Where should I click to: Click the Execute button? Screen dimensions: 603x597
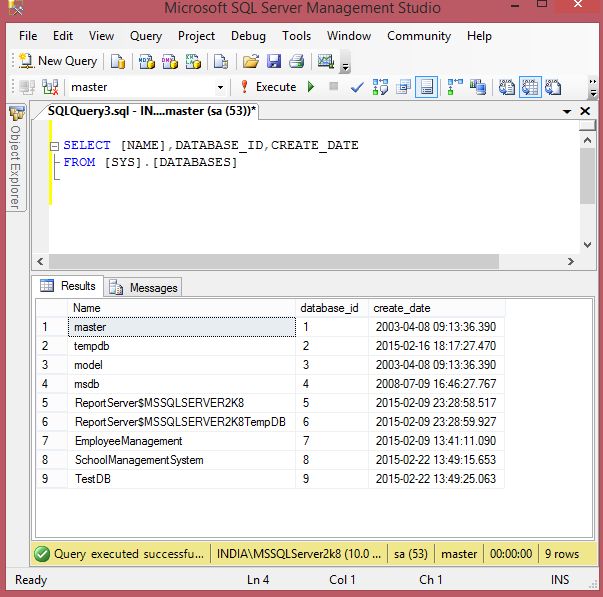point(268,87)
